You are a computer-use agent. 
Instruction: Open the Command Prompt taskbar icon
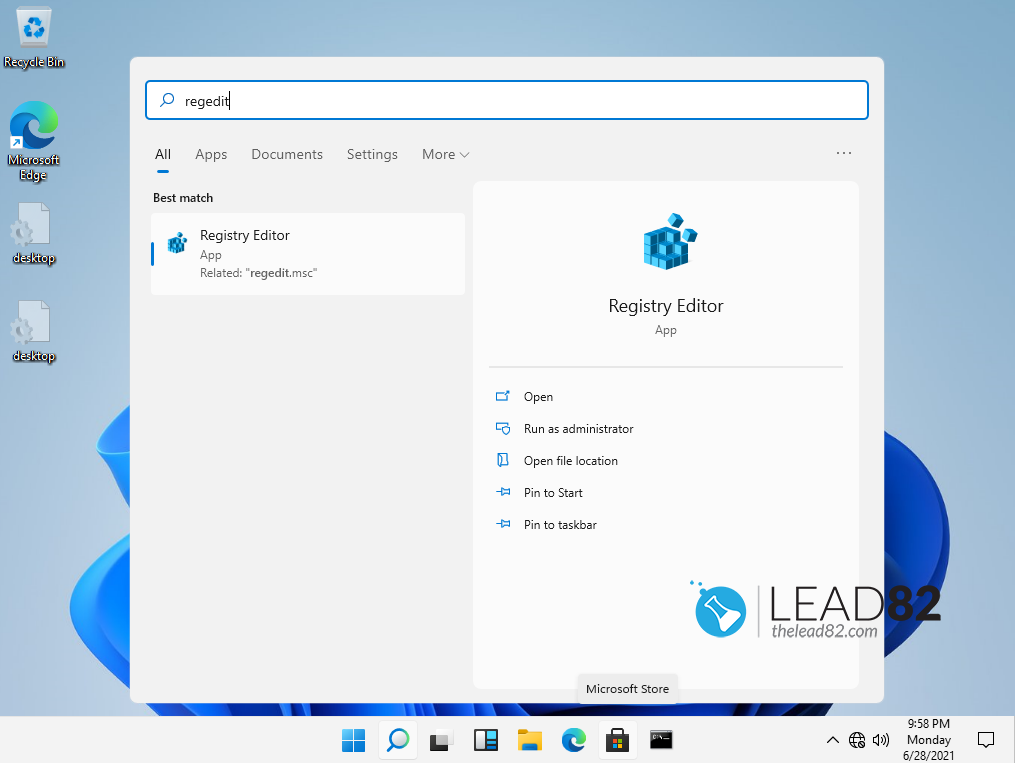tap(661, 740)
